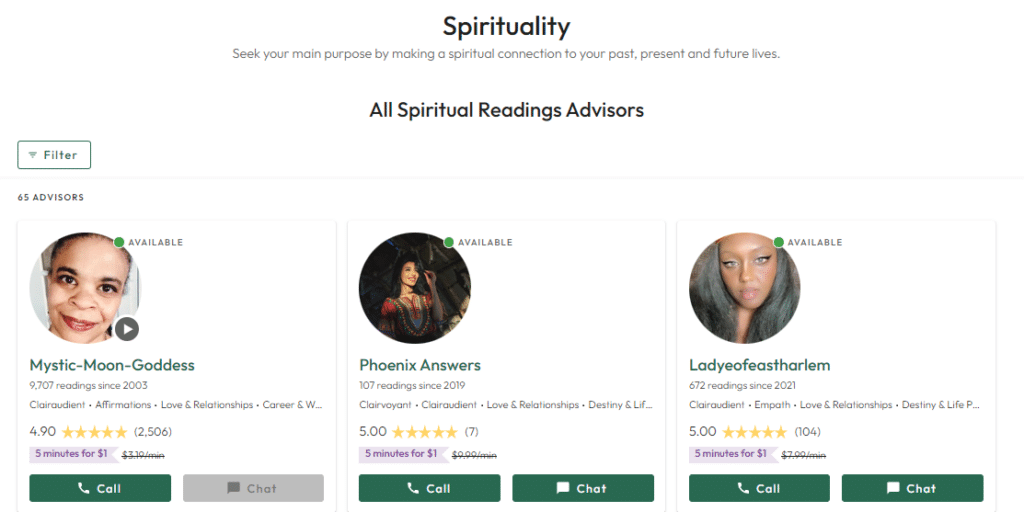Click Mystic-Moon-Goddess 5 minutes for $1 offer
Screen dimensions: 1024x512
[x=70, y=454]
